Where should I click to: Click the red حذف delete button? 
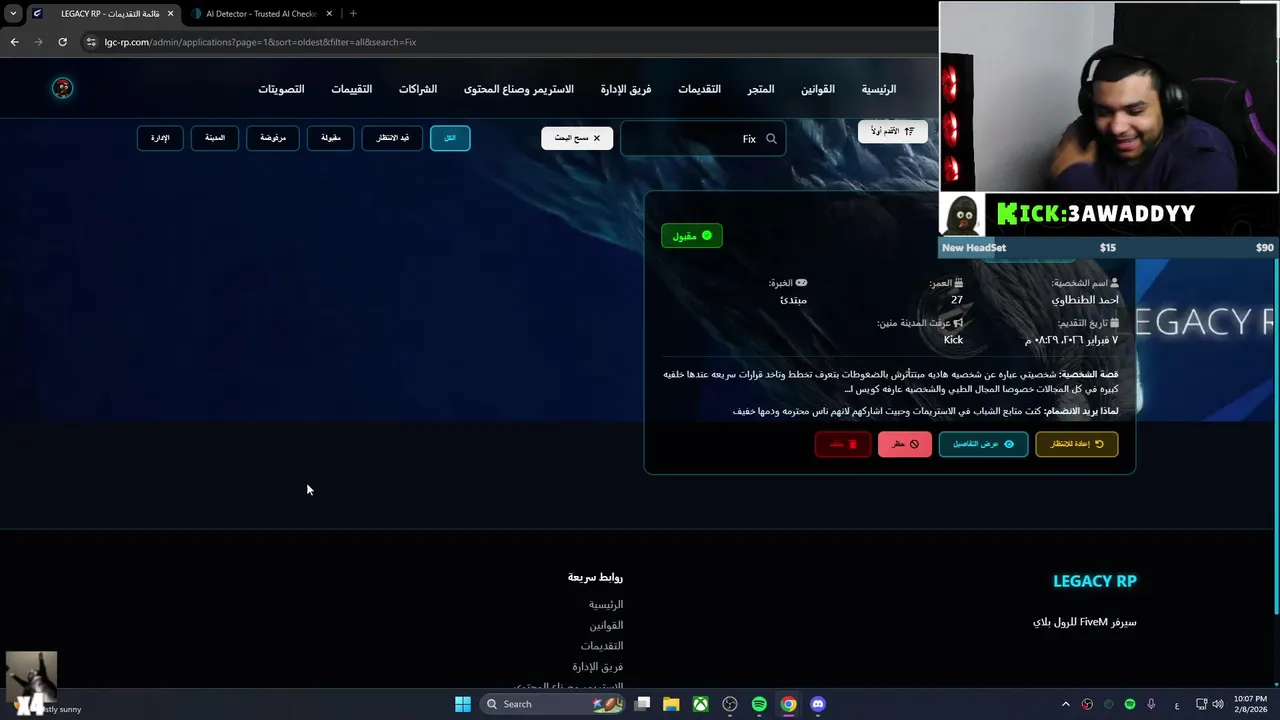tap(843, 444)
